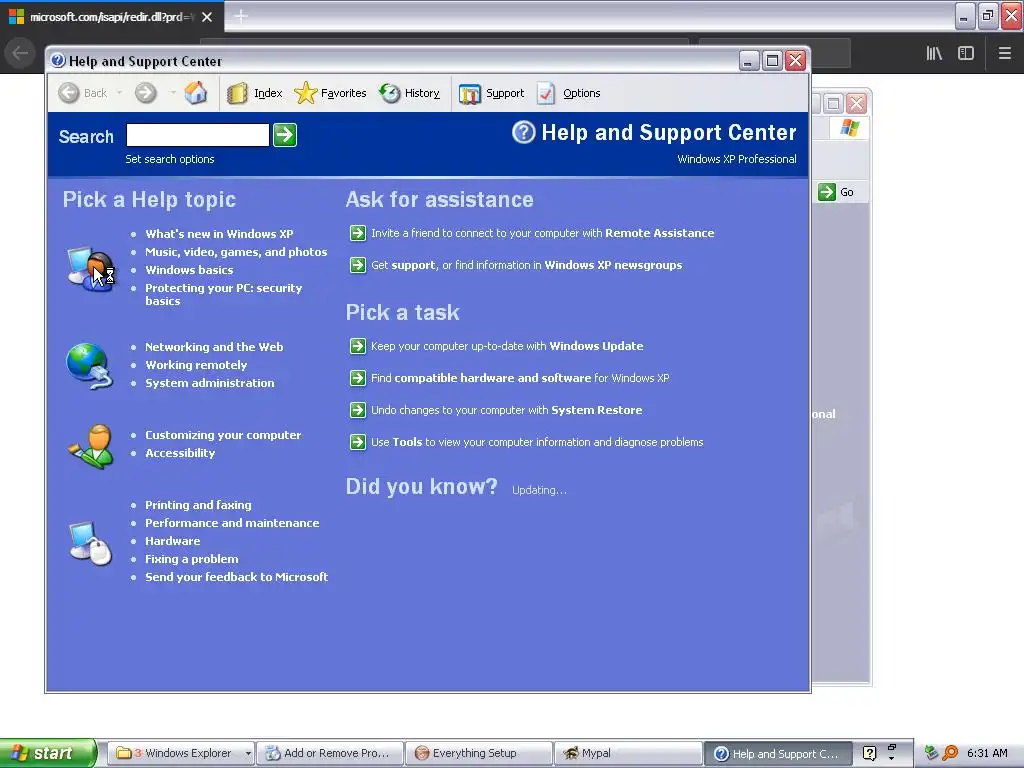This screenshot has width=1024, height=768.
Task: Click the globe networking topic icon
Action: point(89,366)
